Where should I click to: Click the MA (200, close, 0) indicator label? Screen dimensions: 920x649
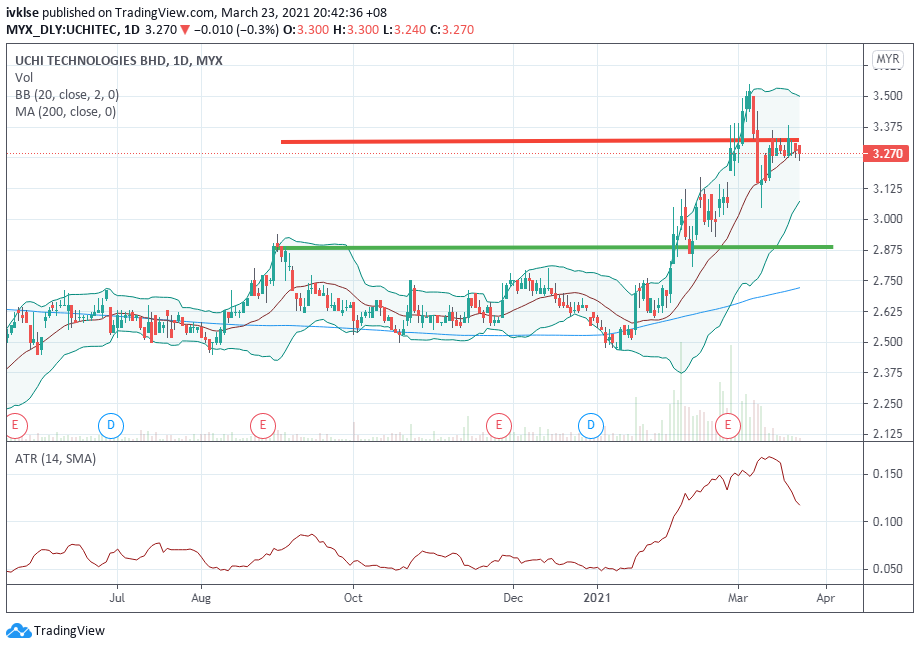[x=65, y=111]
